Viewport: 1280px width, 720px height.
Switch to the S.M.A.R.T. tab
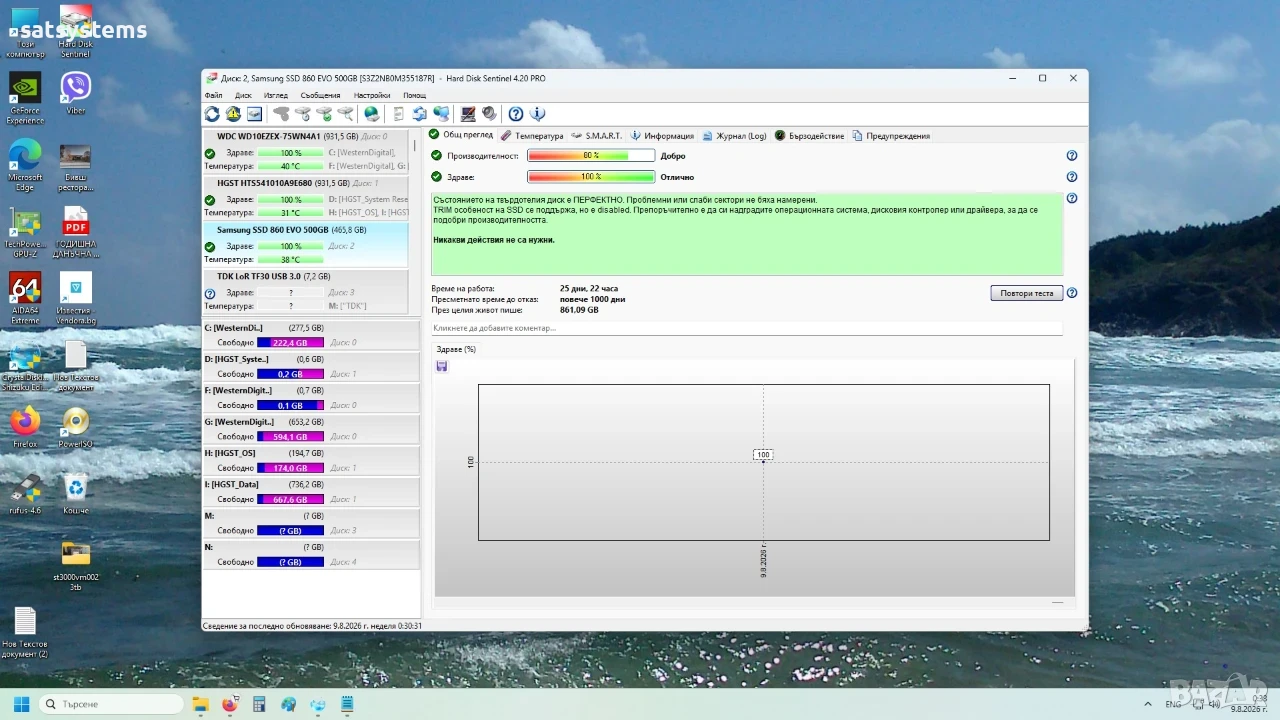click(596, 136)
